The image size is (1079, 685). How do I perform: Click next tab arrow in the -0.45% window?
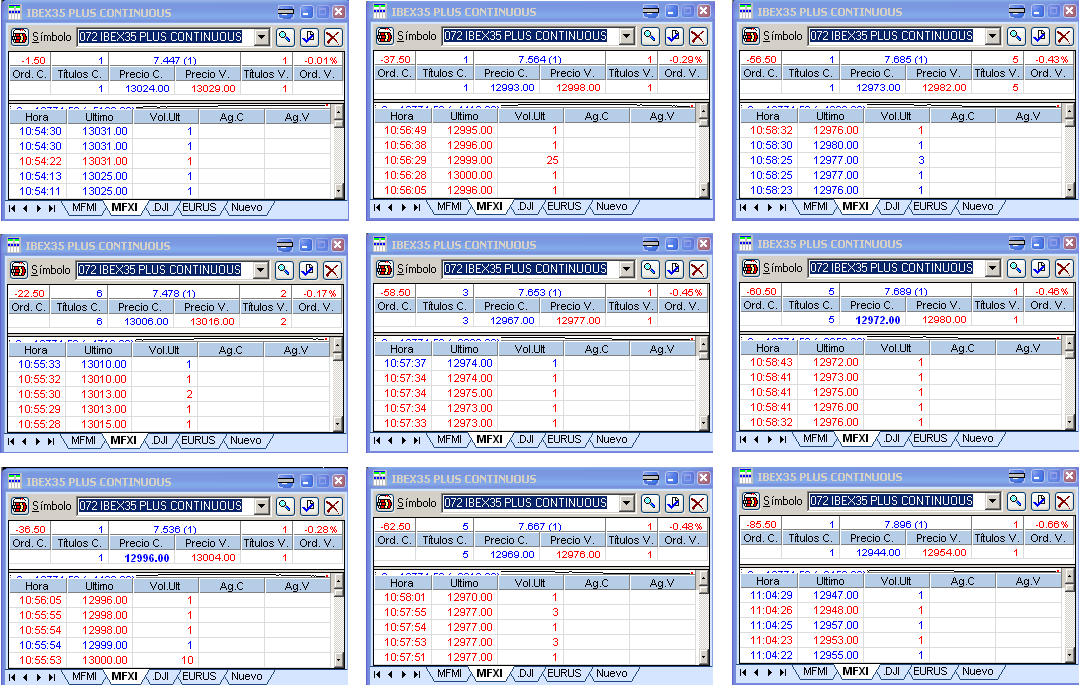pyautogui.click(x=403, y=440)
